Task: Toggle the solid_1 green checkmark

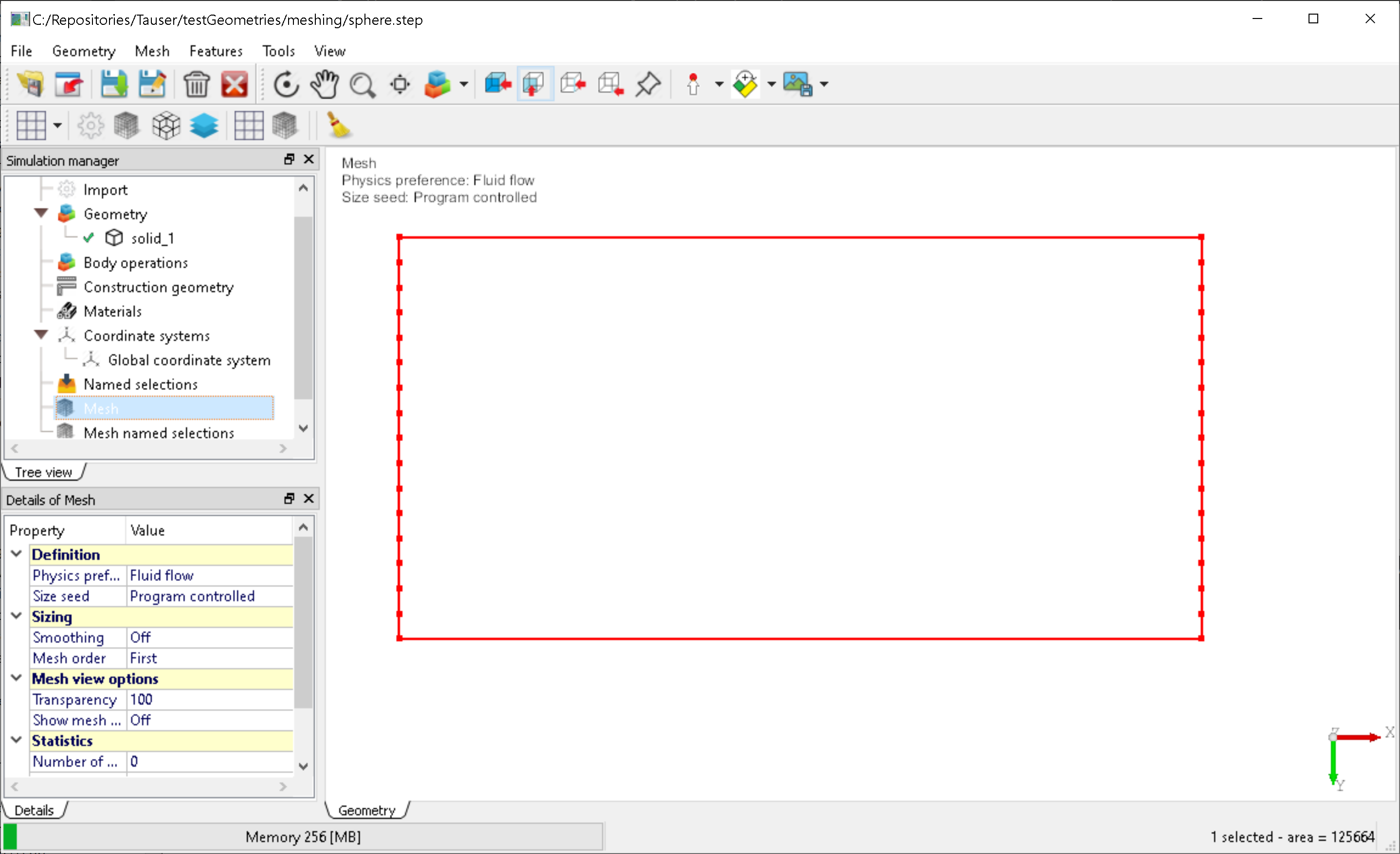Action: [89, 237]
